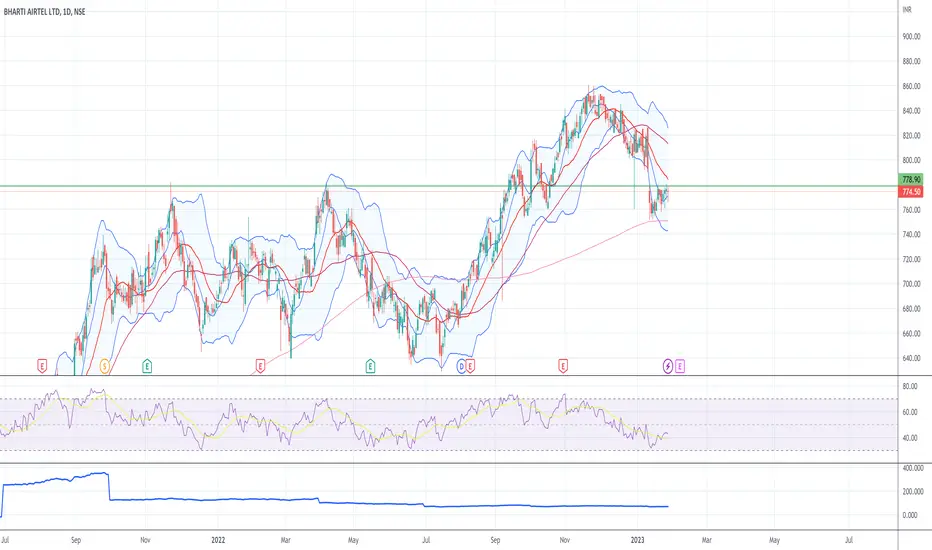Screen dimensions: 932x550
Task: Click the 900.00 price axis label
Action: [911, 36]
